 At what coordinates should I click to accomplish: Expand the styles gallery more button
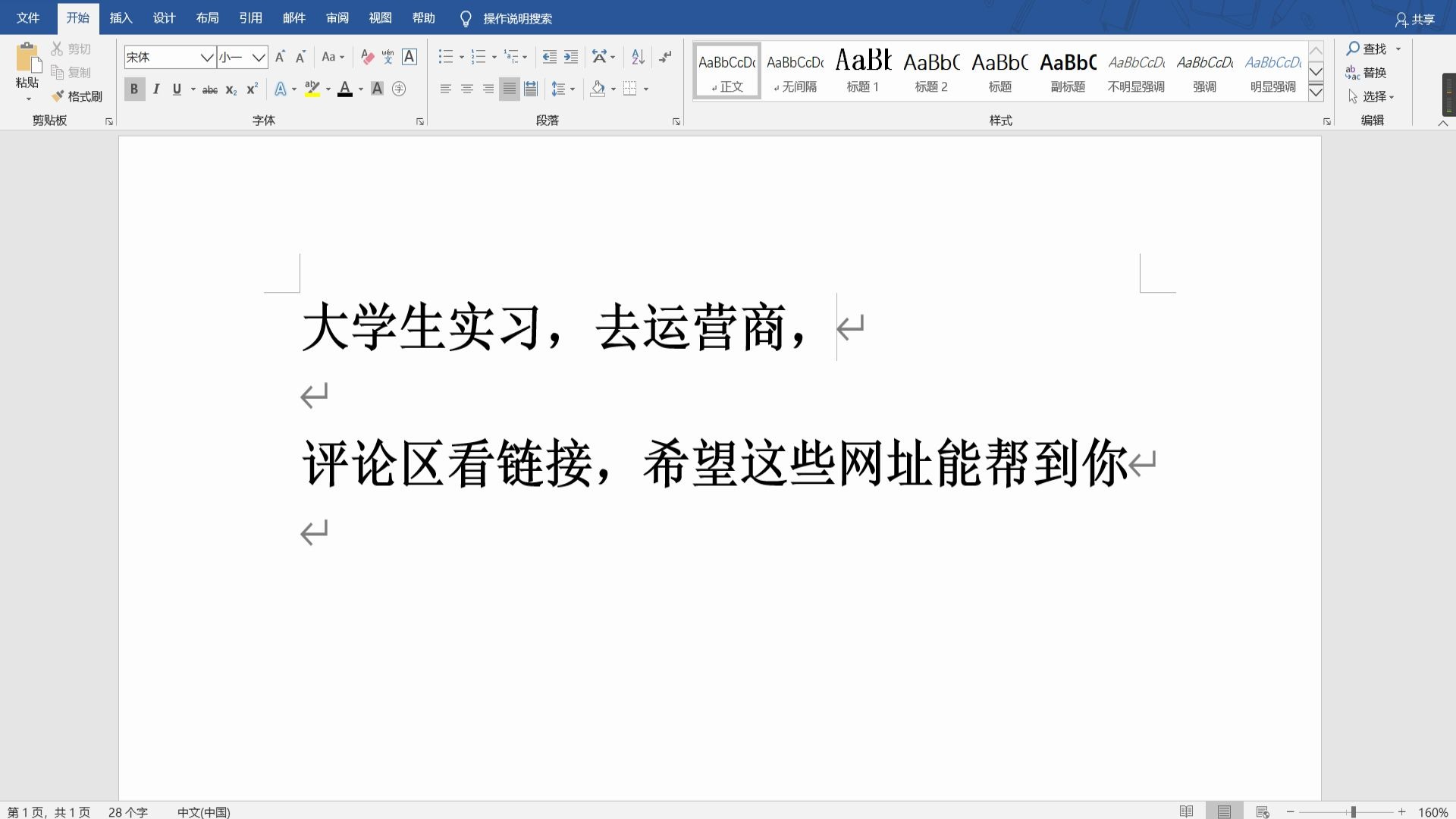(x=1316, y=93)
